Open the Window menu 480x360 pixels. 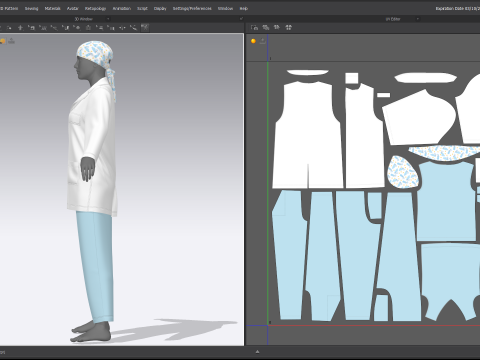225,8
